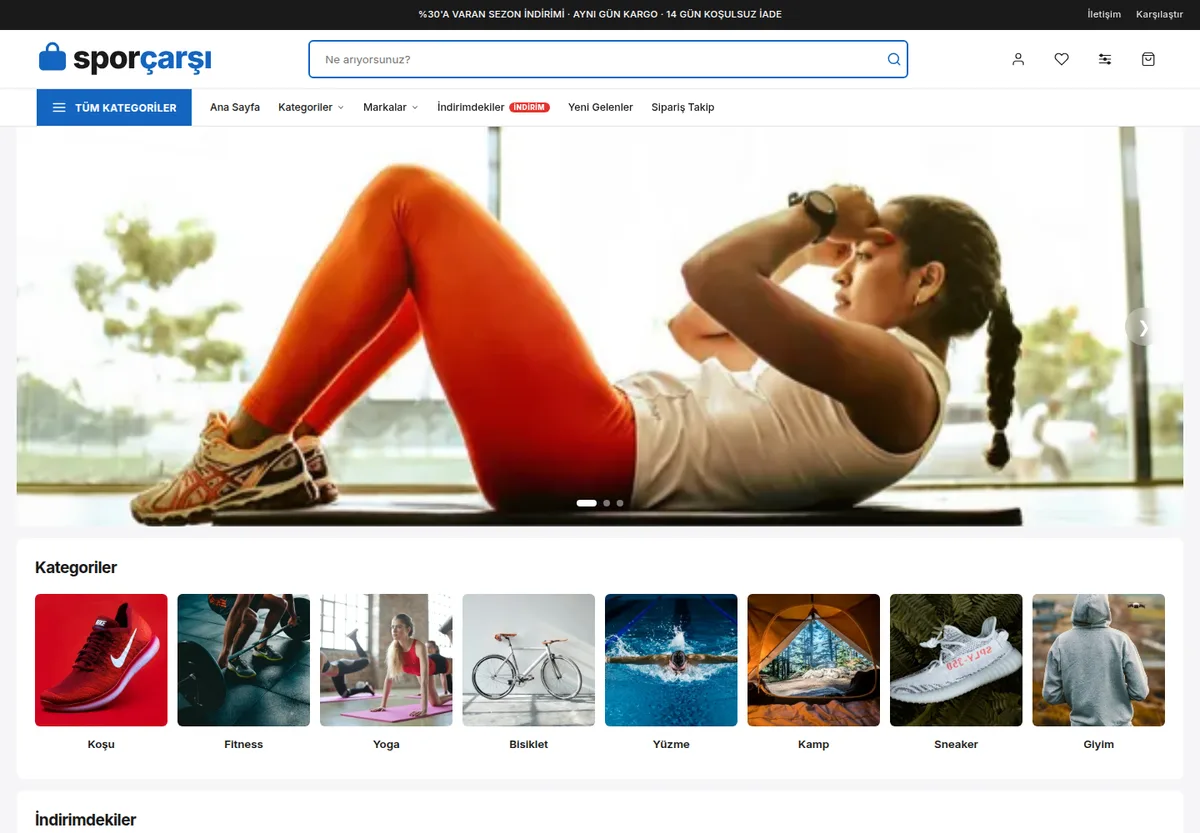Go to Ana Sayfa
The image size is (1200, 833).
click(235, 108)
